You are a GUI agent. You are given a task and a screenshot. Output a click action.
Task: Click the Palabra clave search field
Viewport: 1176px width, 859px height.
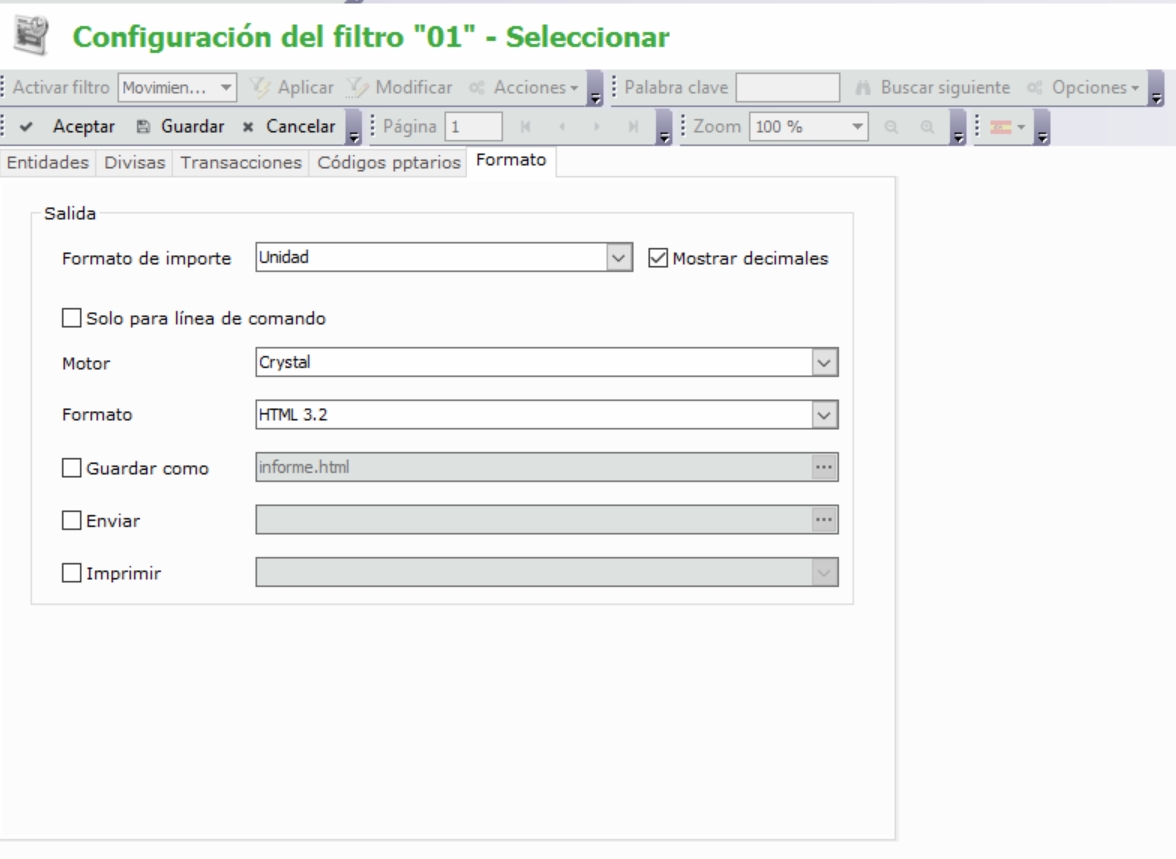click(x=787, y=88)
